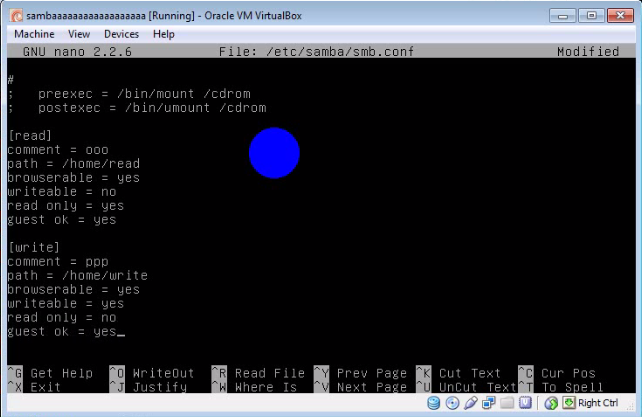
Task: Click the ^O WriteOut shortcut
Action: click(x=152, y=373)
